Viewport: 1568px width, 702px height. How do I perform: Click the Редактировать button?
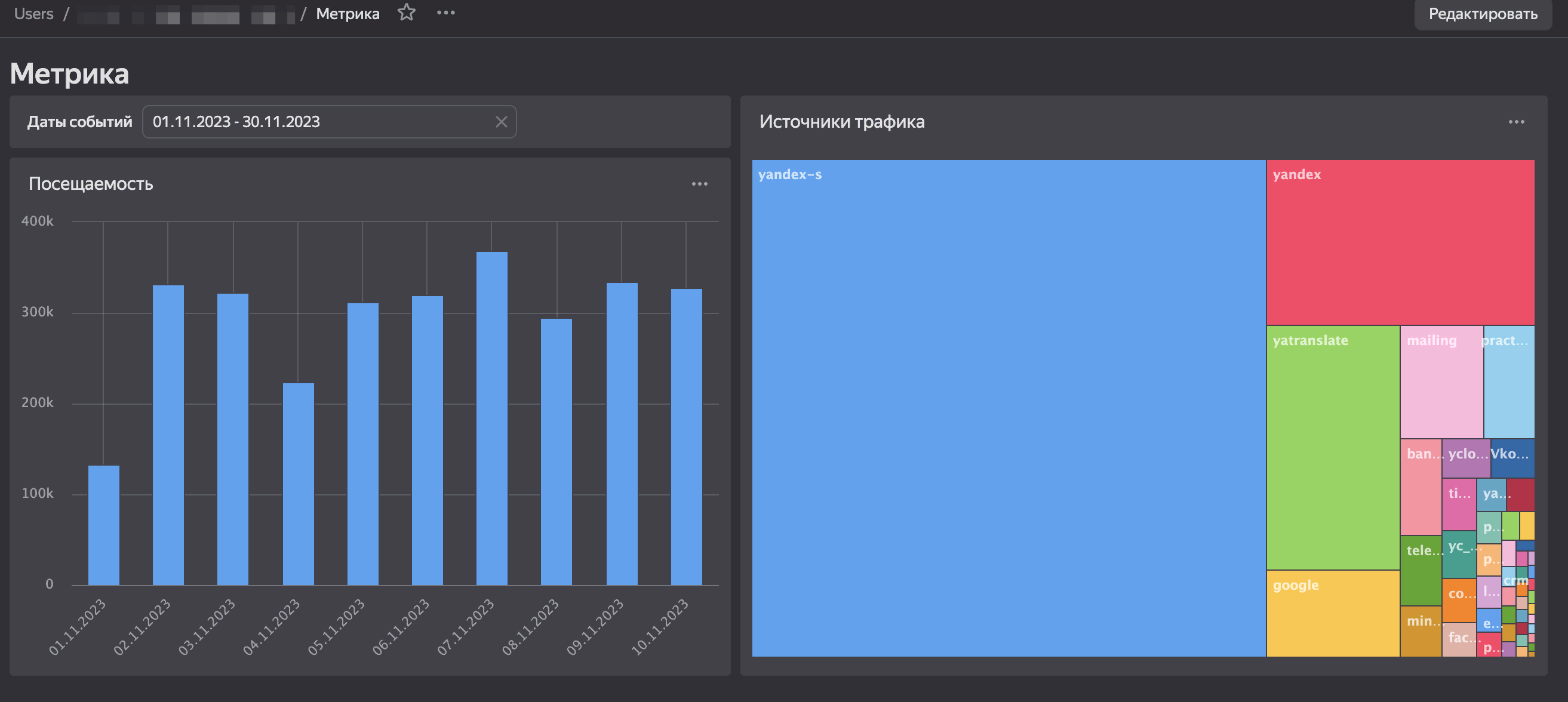point(1482,14)
